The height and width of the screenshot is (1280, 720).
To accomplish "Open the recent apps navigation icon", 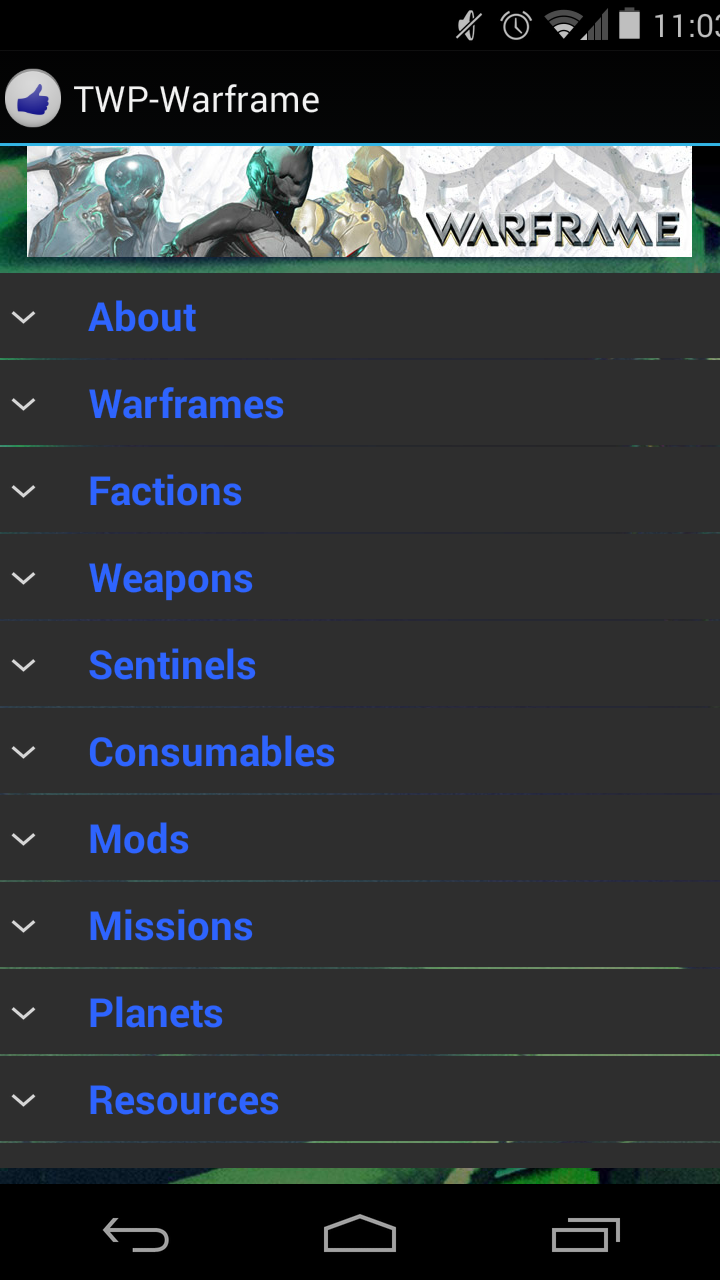I will click(586, 1237).
